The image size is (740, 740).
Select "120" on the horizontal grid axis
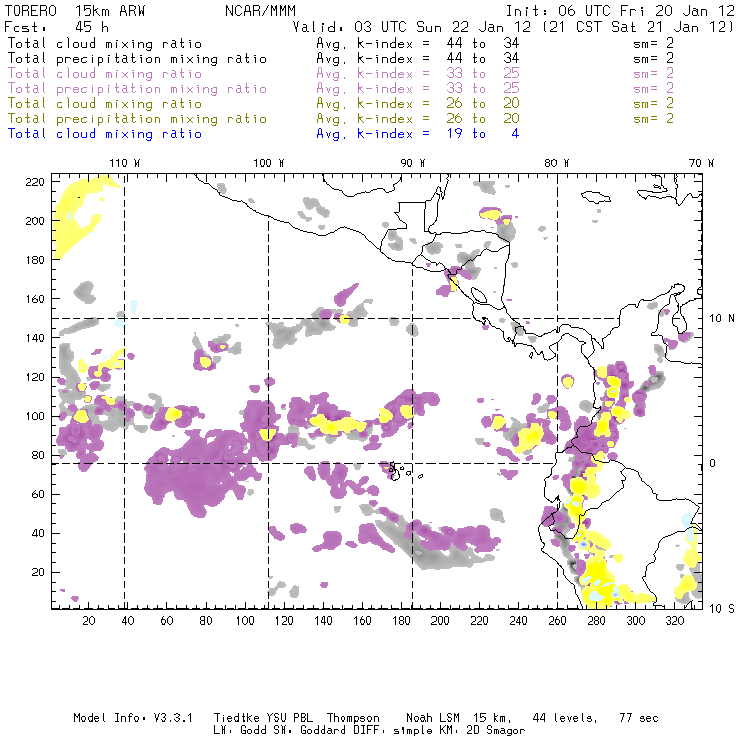pos(284,621)
